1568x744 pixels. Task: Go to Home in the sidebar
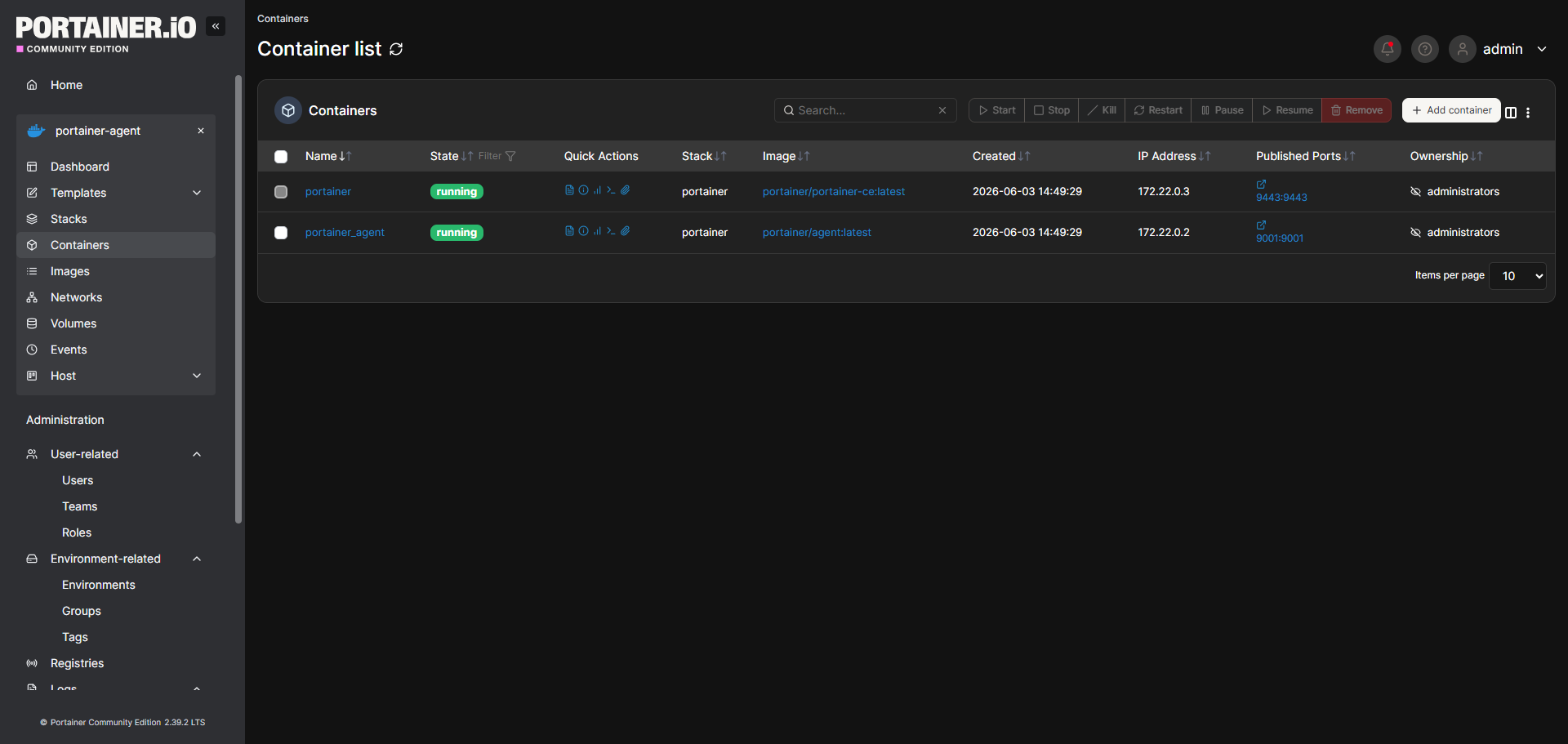[x=116, y=85]
